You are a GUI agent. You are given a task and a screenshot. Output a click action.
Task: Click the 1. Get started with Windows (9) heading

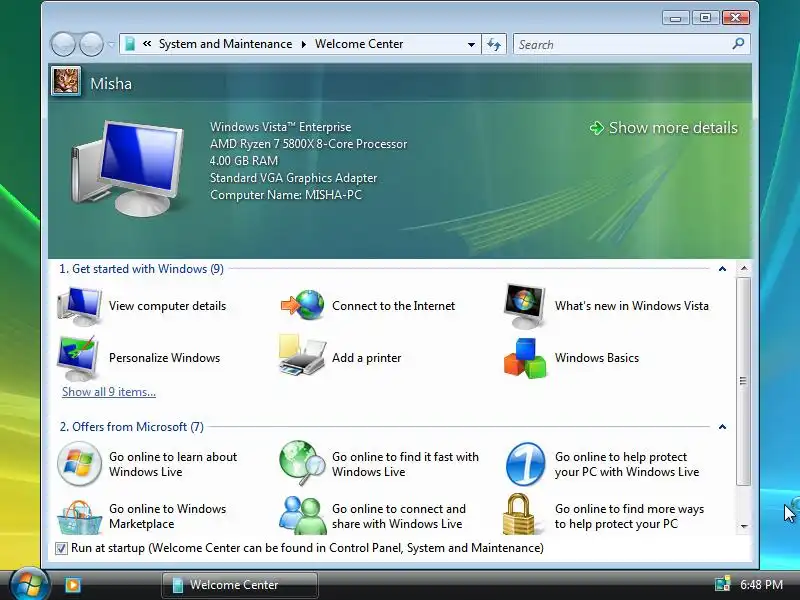pos(141,269)
